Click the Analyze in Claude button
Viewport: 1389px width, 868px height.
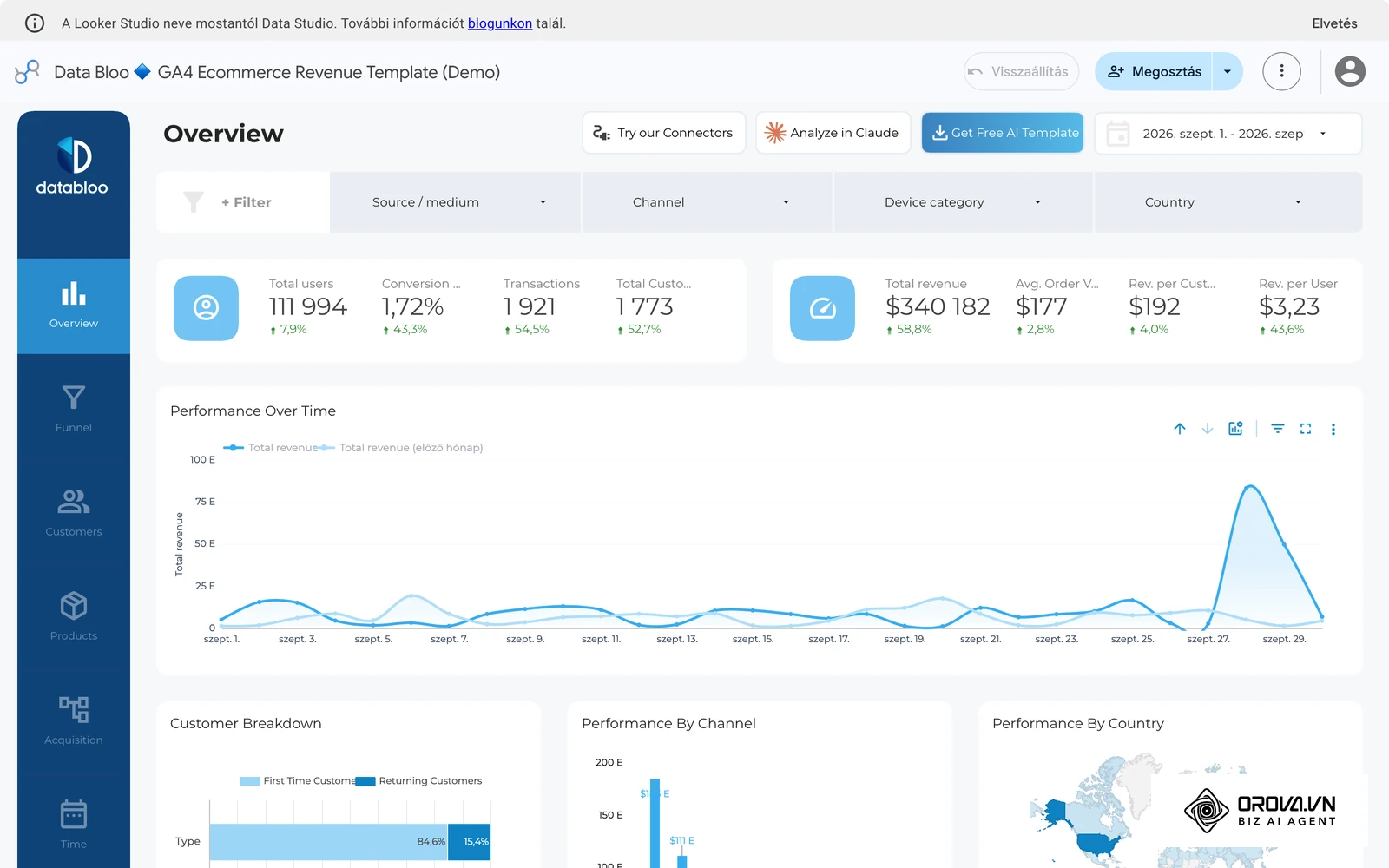click(833, 133)
